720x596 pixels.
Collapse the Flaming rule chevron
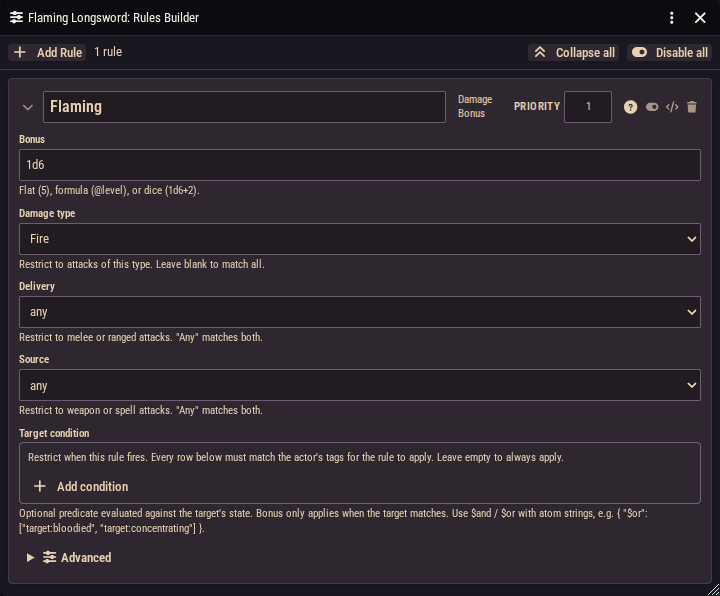tap(28, 107)
